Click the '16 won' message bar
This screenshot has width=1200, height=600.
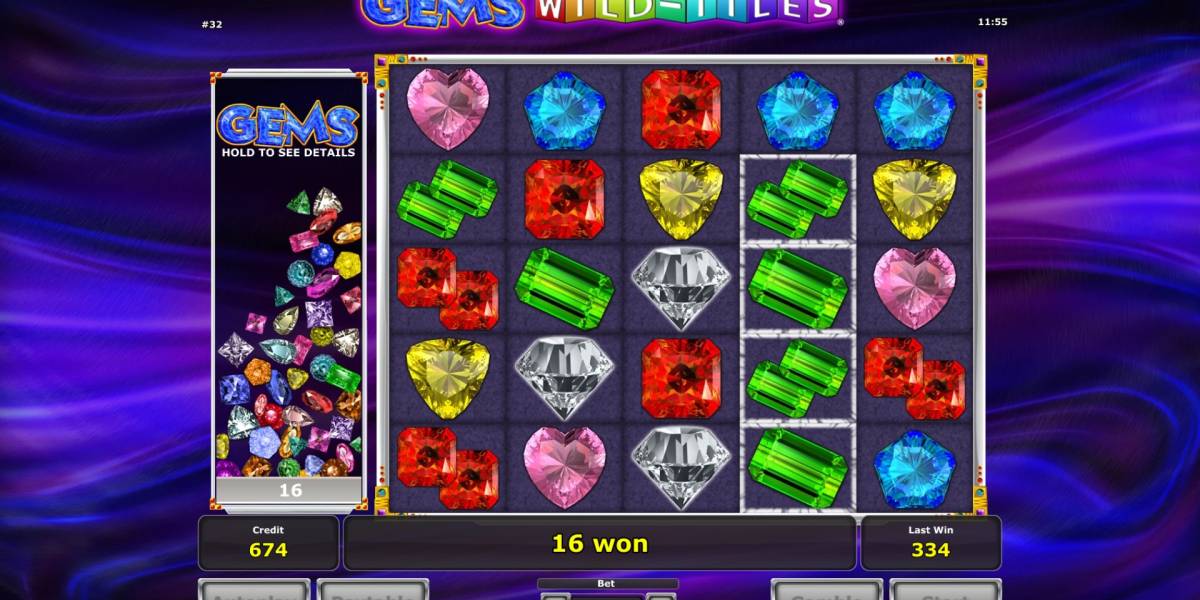(x=600, y=543)
